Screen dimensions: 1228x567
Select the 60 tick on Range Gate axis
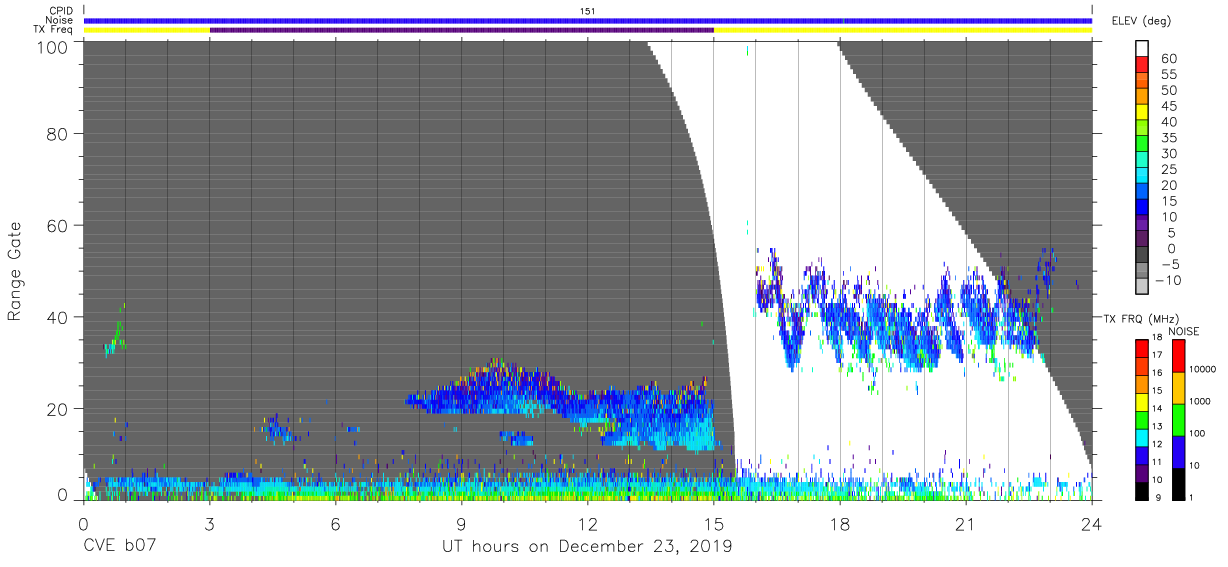pos(57,226)
